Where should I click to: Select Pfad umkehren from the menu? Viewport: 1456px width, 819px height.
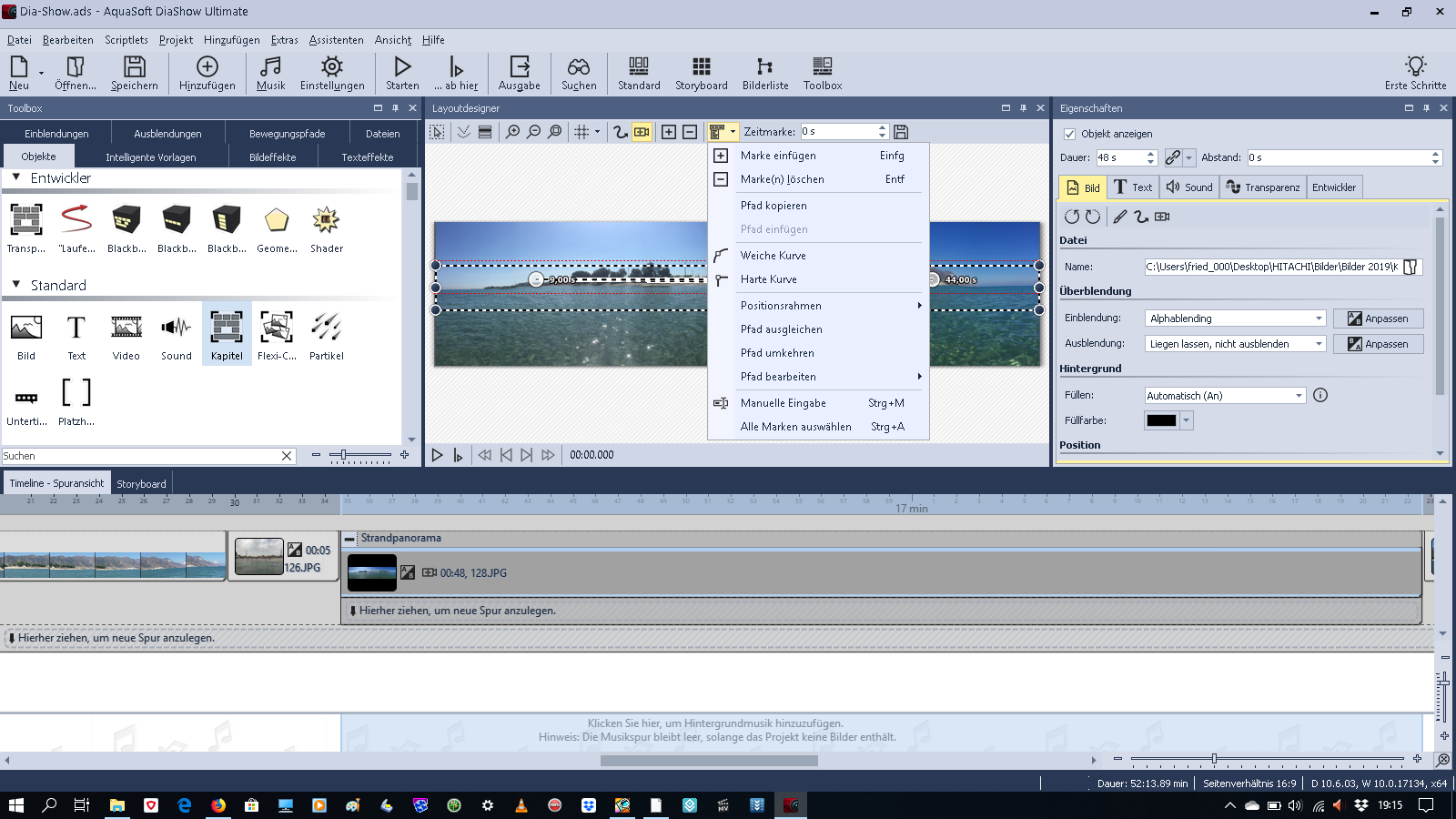777,353
